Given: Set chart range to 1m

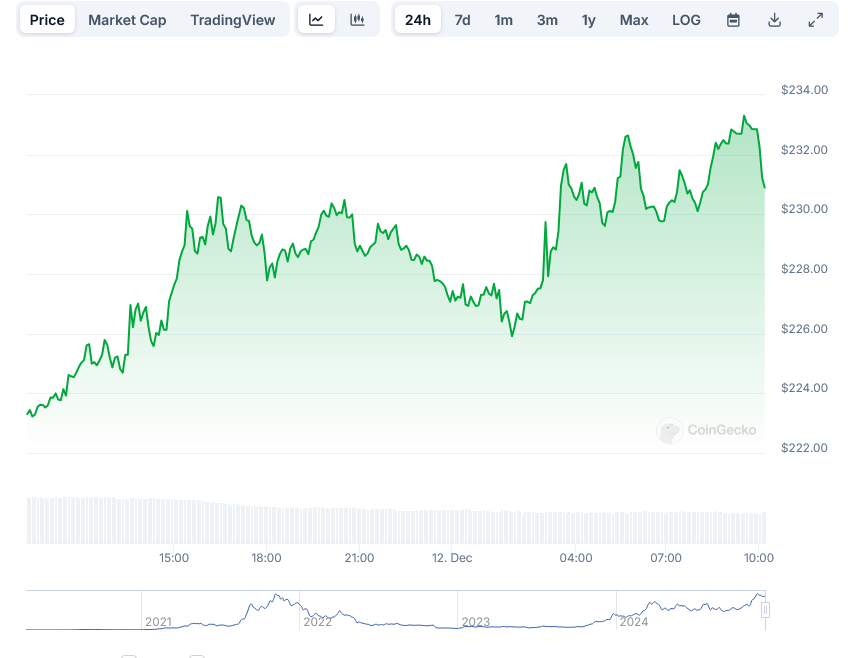Looking at the screenshot, I should click(x=504, y=20).
